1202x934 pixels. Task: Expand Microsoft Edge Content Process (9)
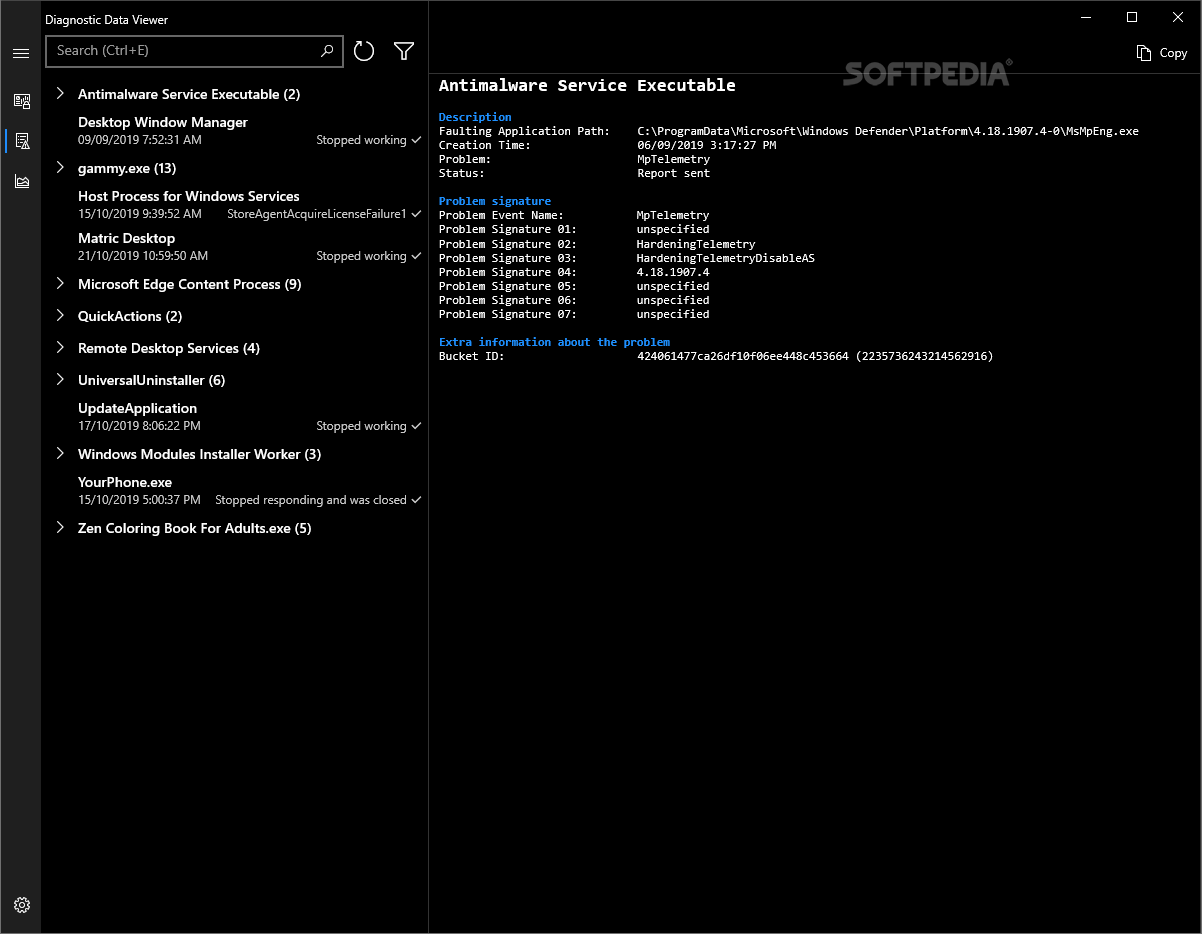pos(60,284)
